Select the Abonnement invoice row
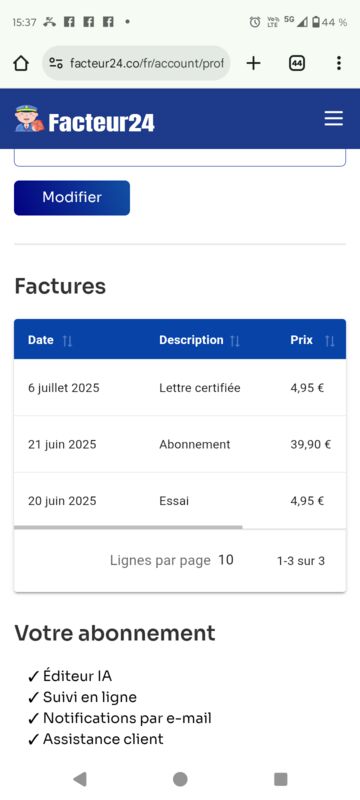This screenshot has height=800, width=360. [x=180, y=444]
